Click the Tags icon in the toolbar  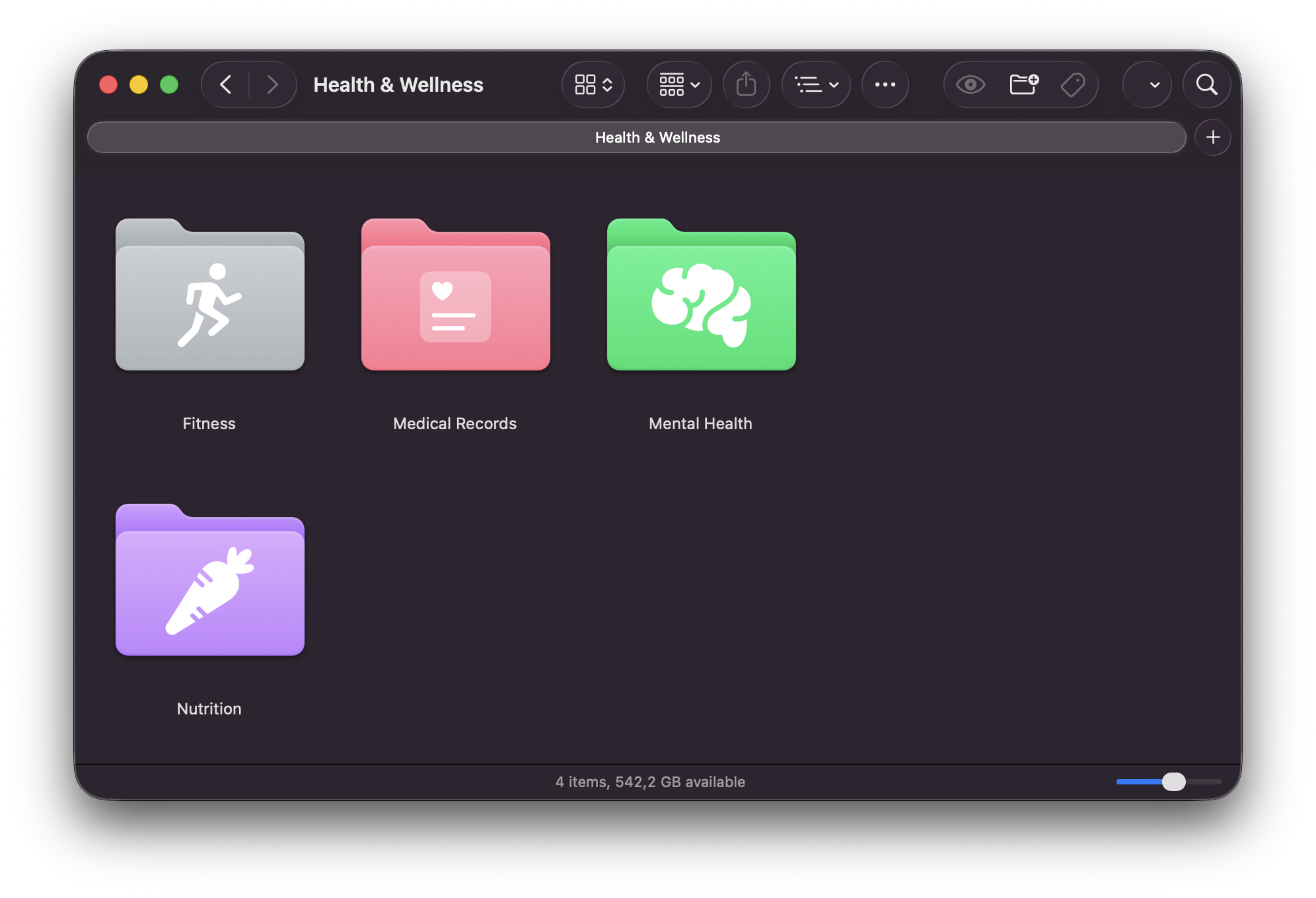pyautogui.click(x=1073, y=85)
